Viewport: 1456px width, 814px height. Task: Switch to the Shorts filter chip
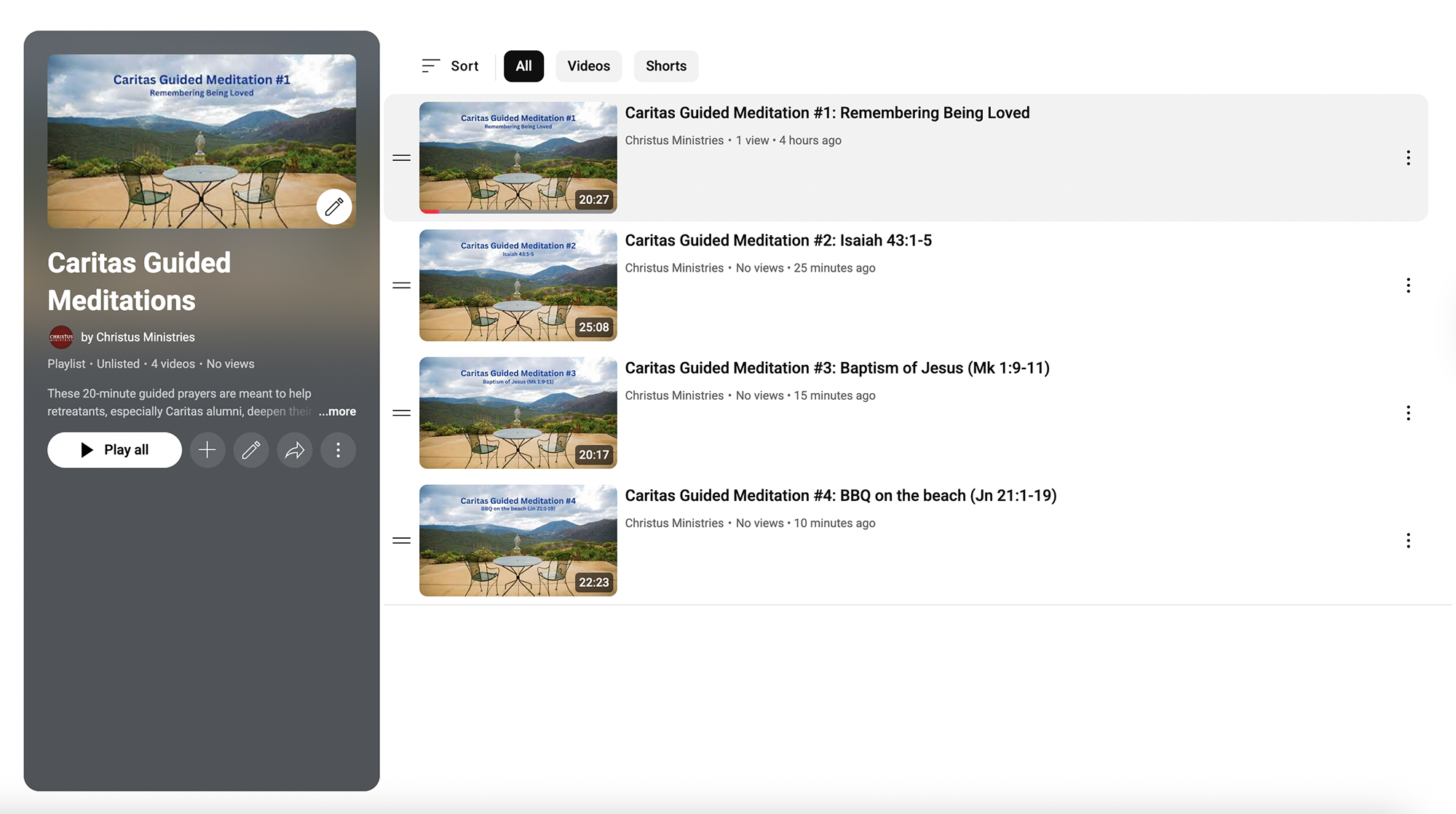(x=665, y=66)
